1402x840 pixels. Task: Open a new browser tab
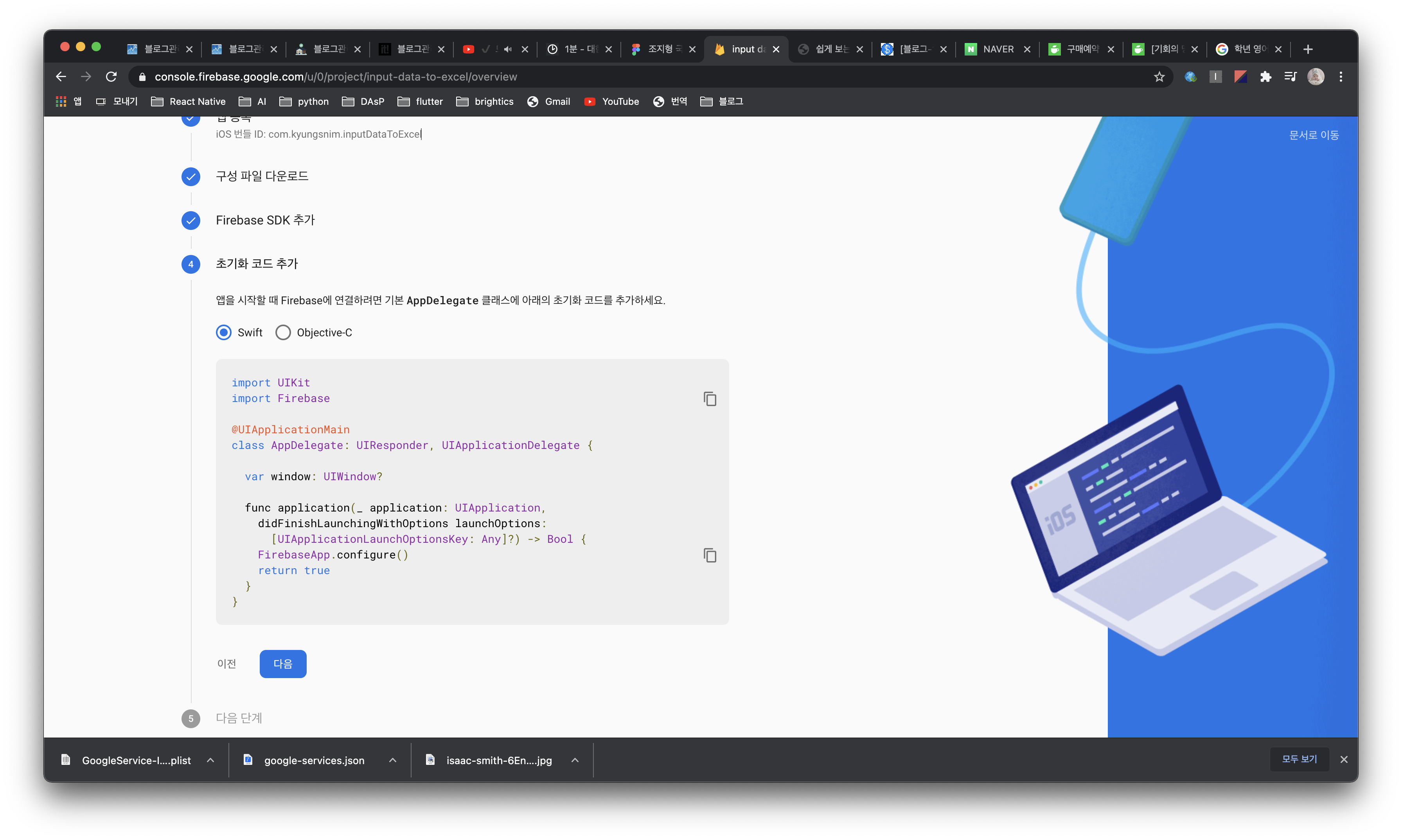pyautogui.click(x=1307, y=50)
